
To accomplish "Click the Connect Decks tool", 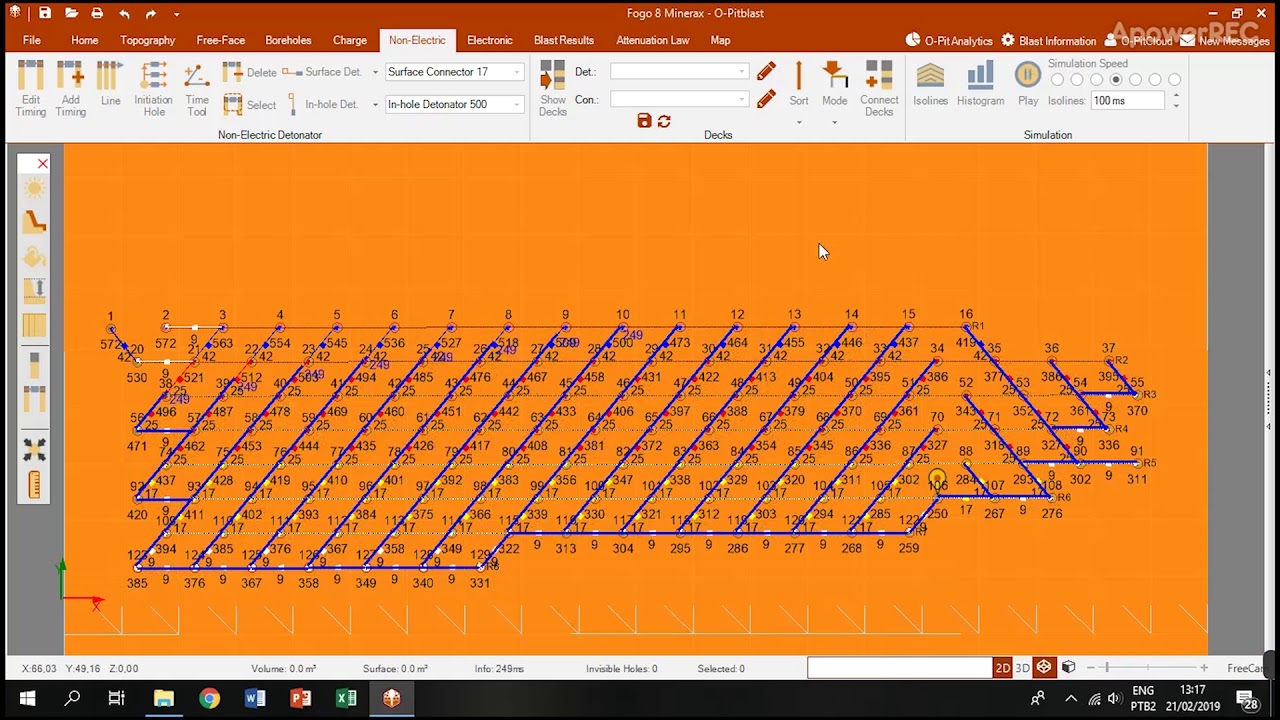I will [879, 89].
